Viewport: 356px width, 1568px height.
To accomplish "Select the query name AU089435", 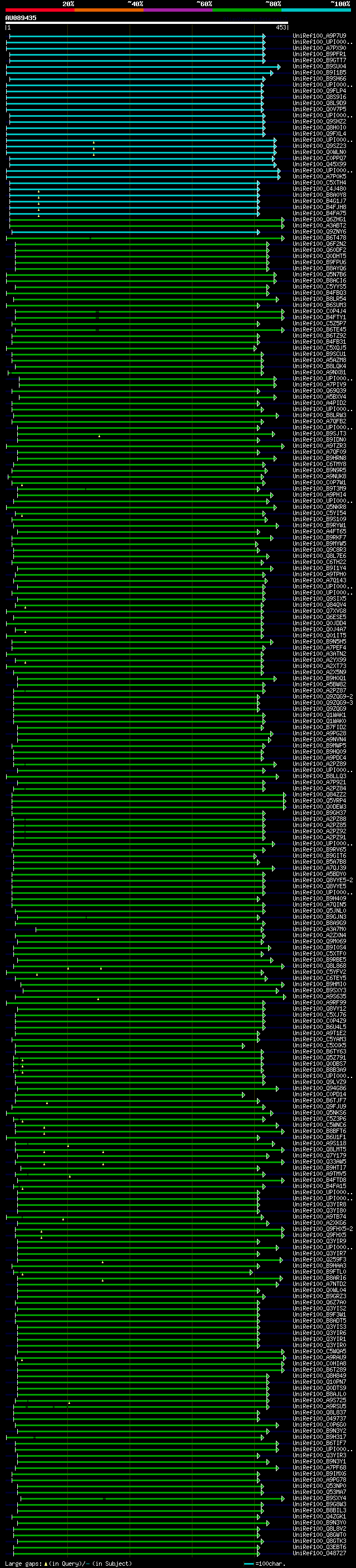I will pyautogui.click(x=21, y=18).
